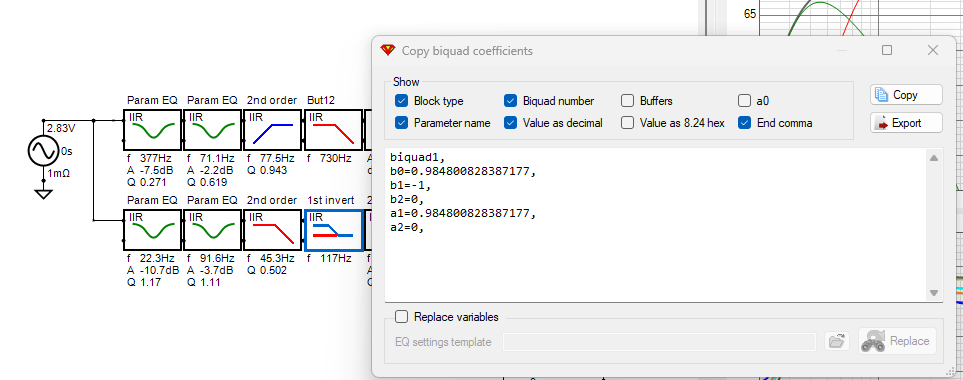Click the Export button

[x=906, y=123]
